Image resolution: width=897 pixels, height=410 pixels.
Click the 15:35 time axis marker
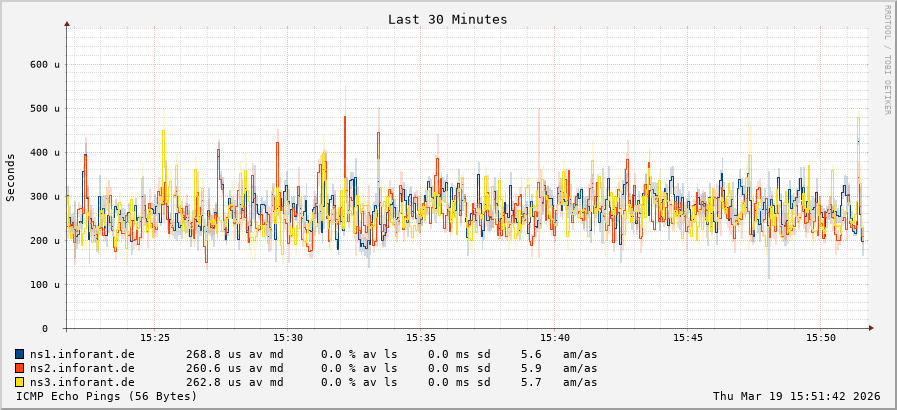pyautogui.click(x=421, y=338)
